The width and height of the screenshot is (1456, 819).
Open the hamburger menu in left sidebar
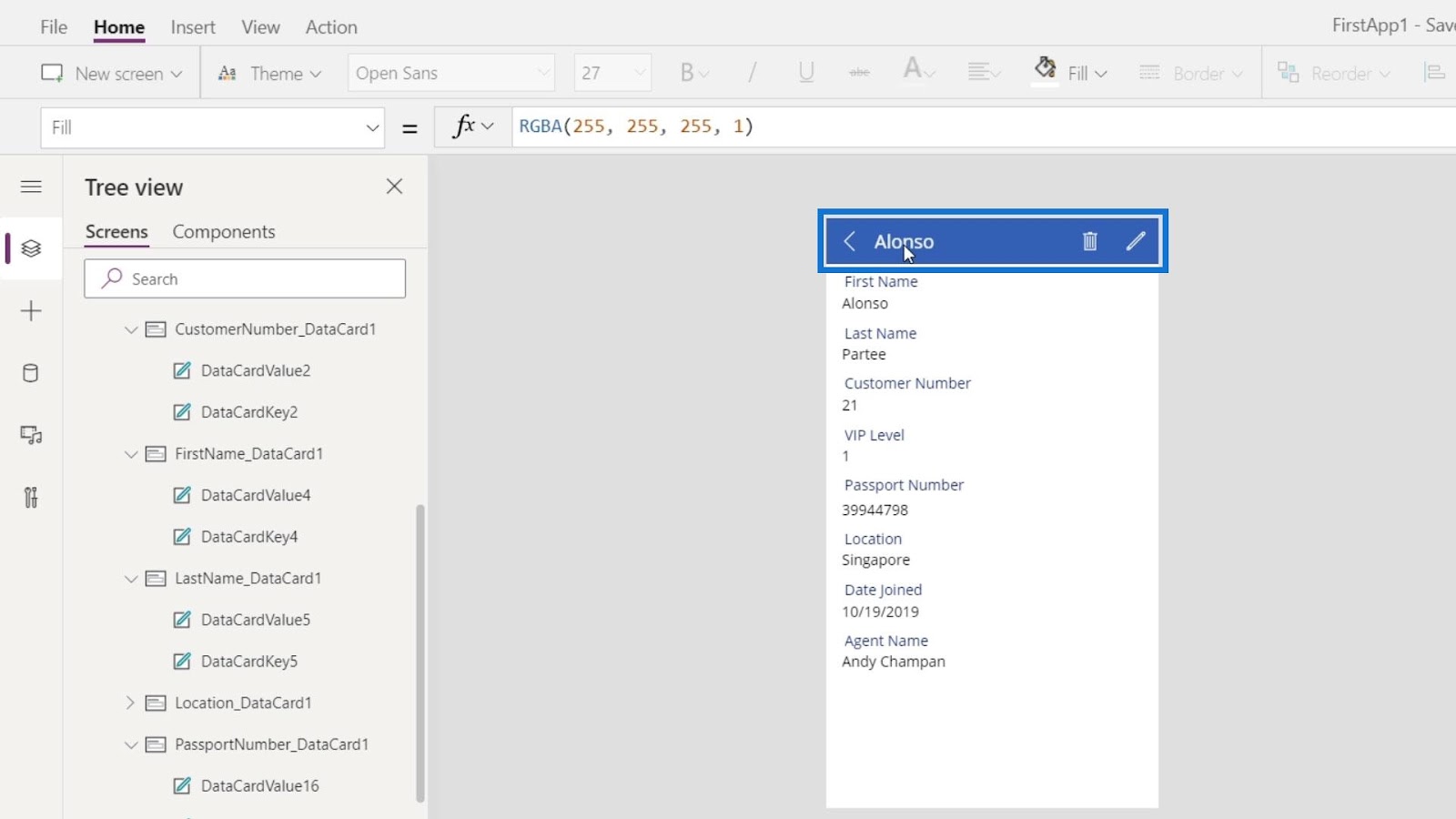[31, 187]
